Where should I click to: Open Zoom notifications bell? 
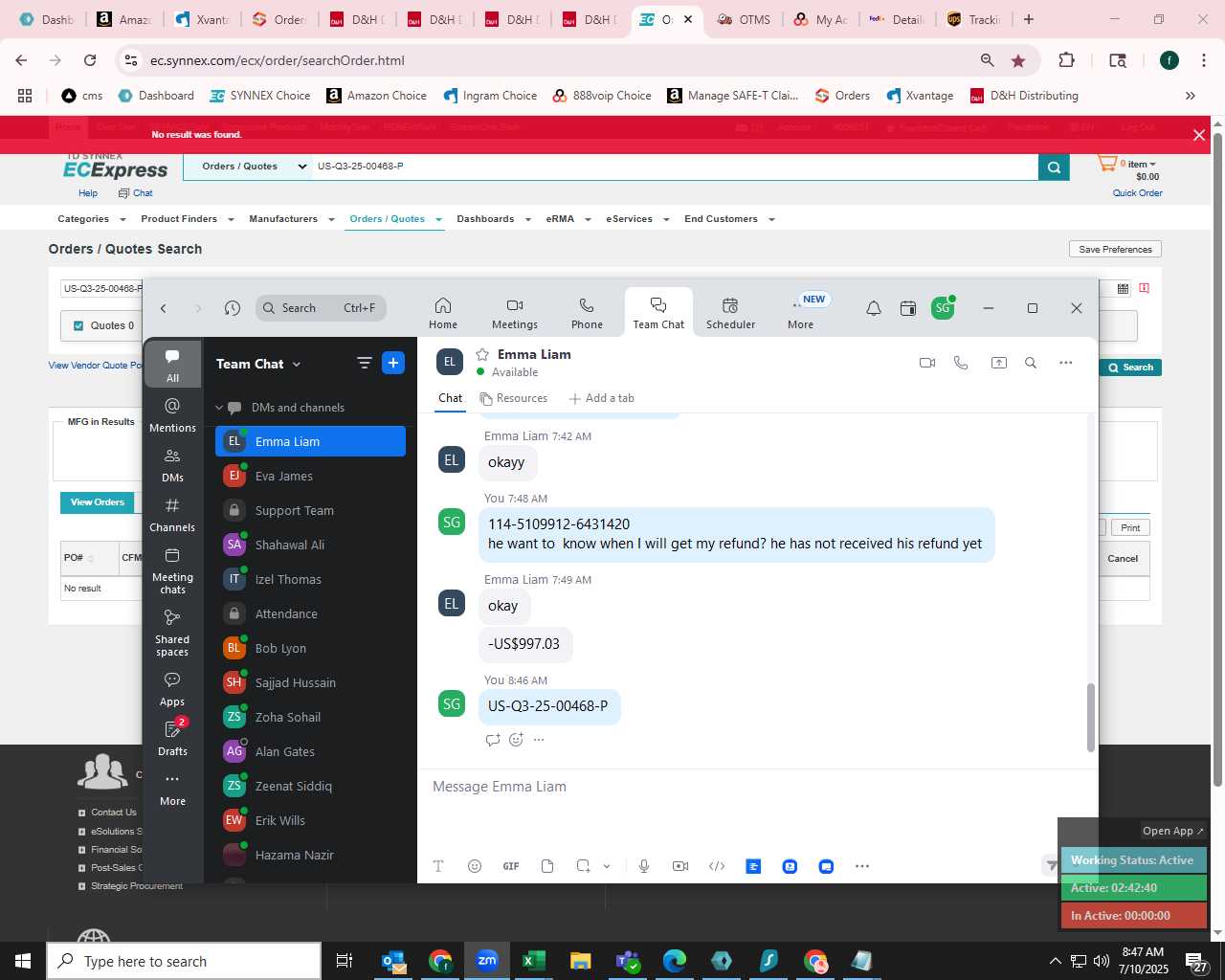click(x=874, y=308)
